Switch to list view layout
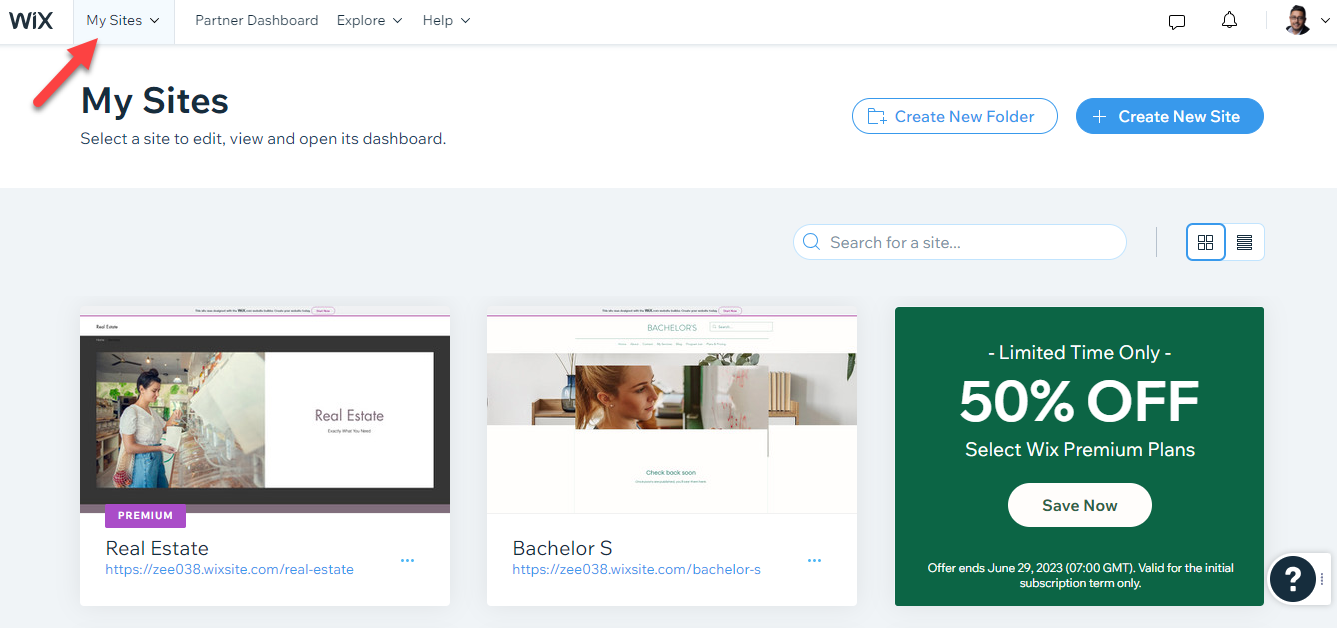1337x628 pixels. pyautogui.click(x=1244, y=242)
